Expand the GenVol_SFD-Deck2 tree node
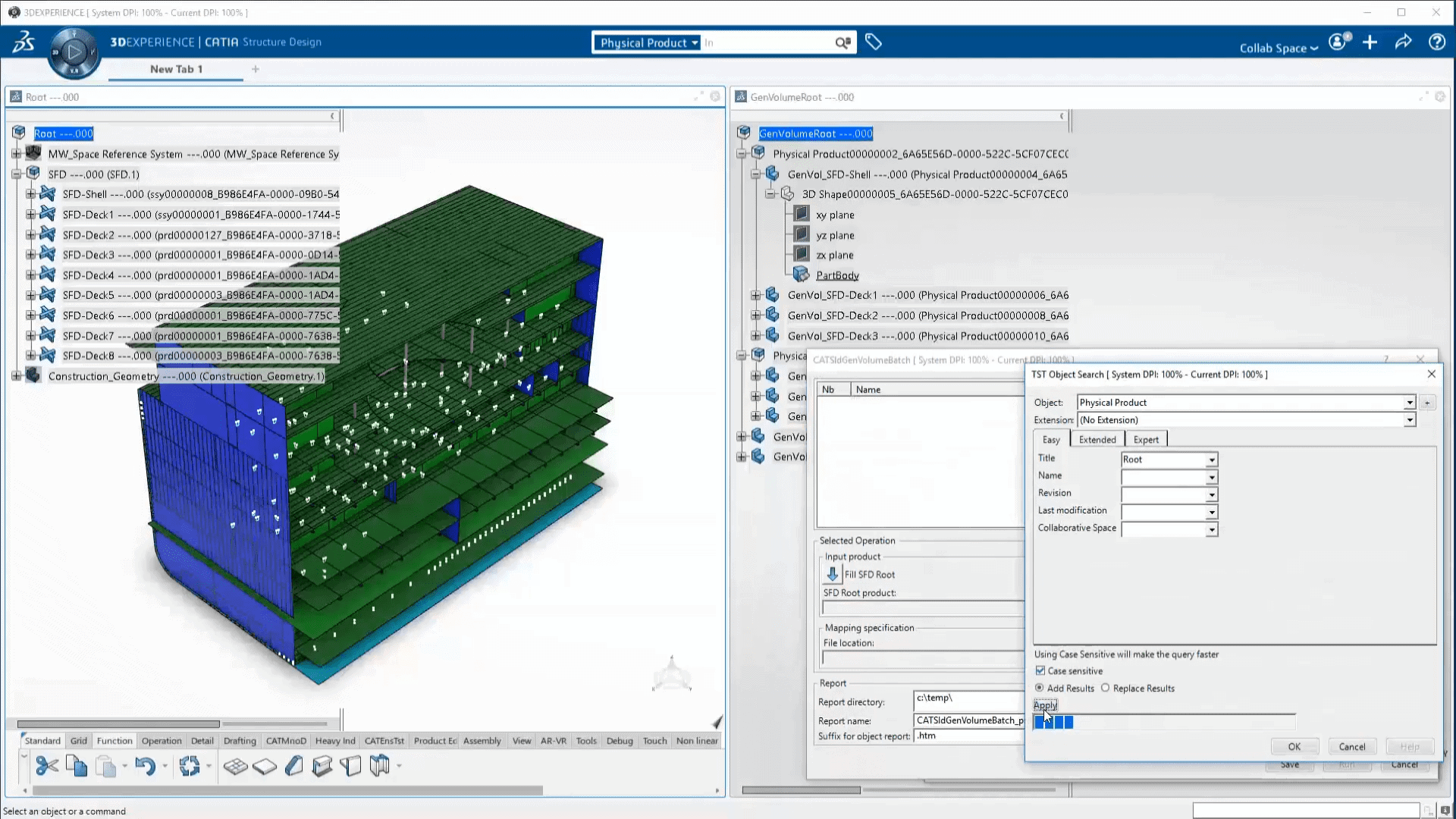 [x=755, y=315]
